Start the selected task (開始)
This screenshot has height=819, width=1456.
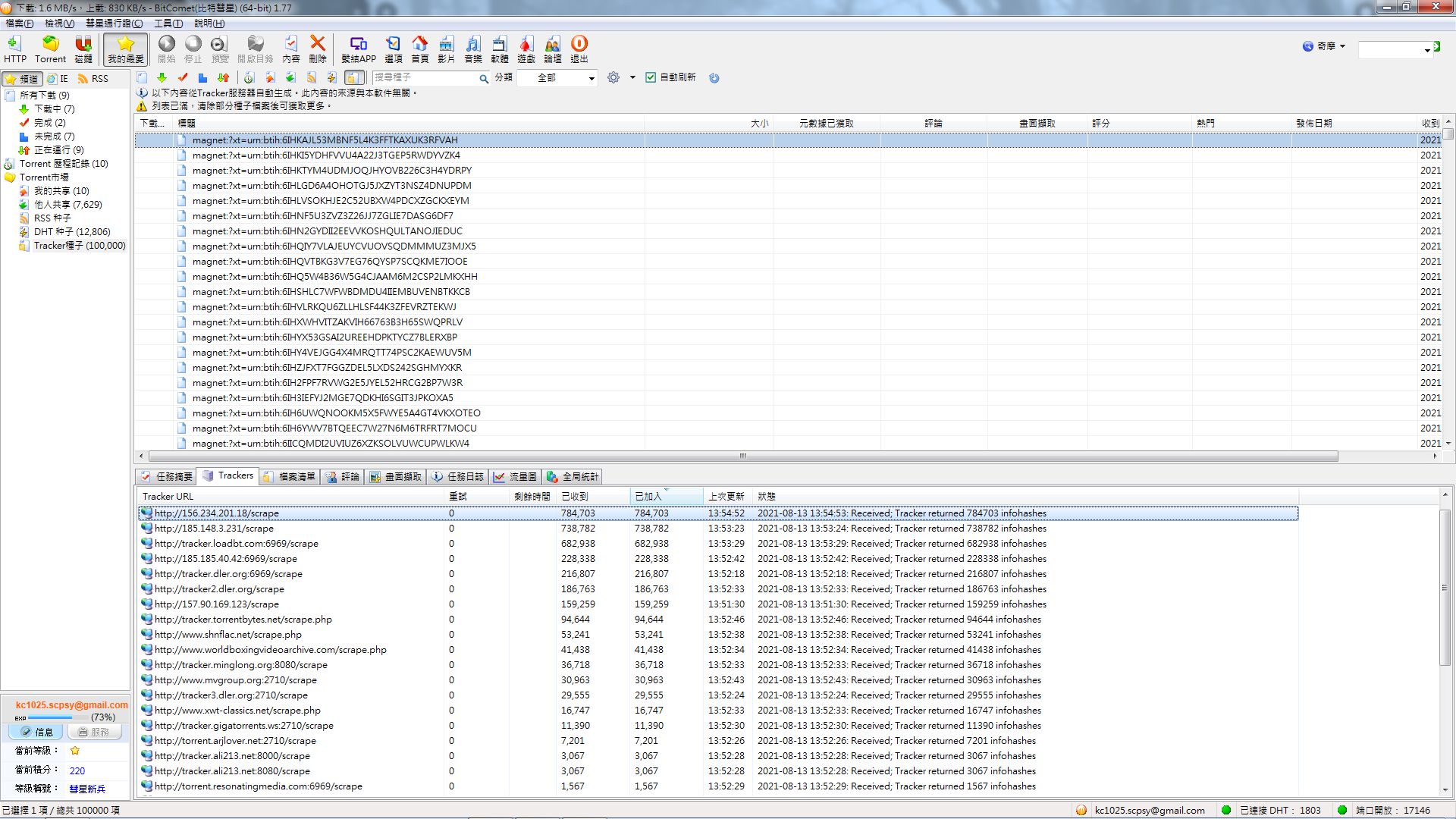pos(167,49)
